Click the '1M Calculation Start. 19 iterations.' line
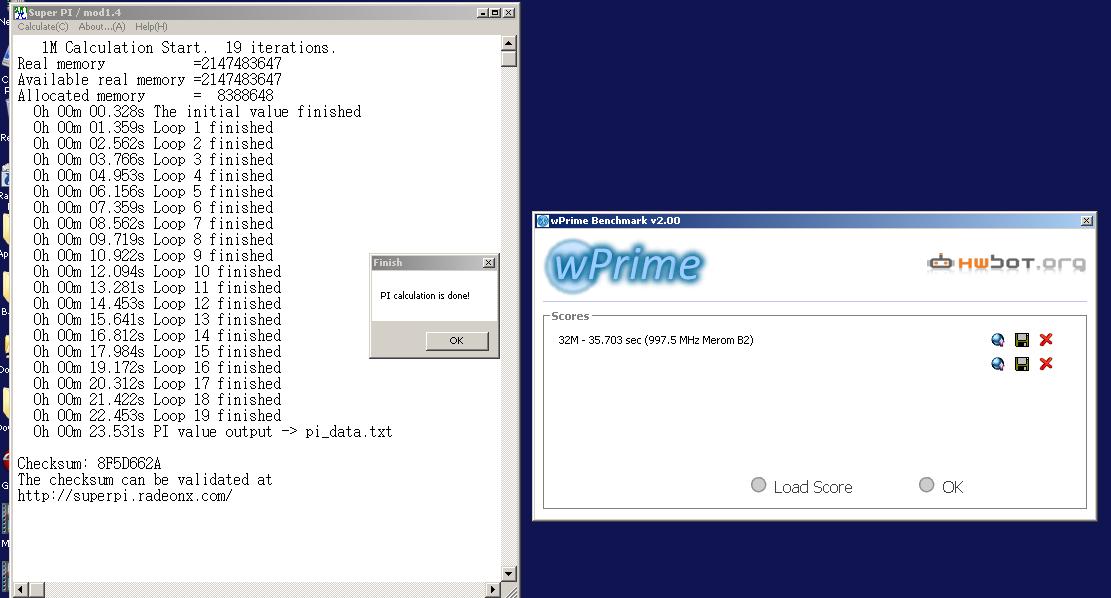This screenshot has height=598, width=1111. click(x=188, y=48)
